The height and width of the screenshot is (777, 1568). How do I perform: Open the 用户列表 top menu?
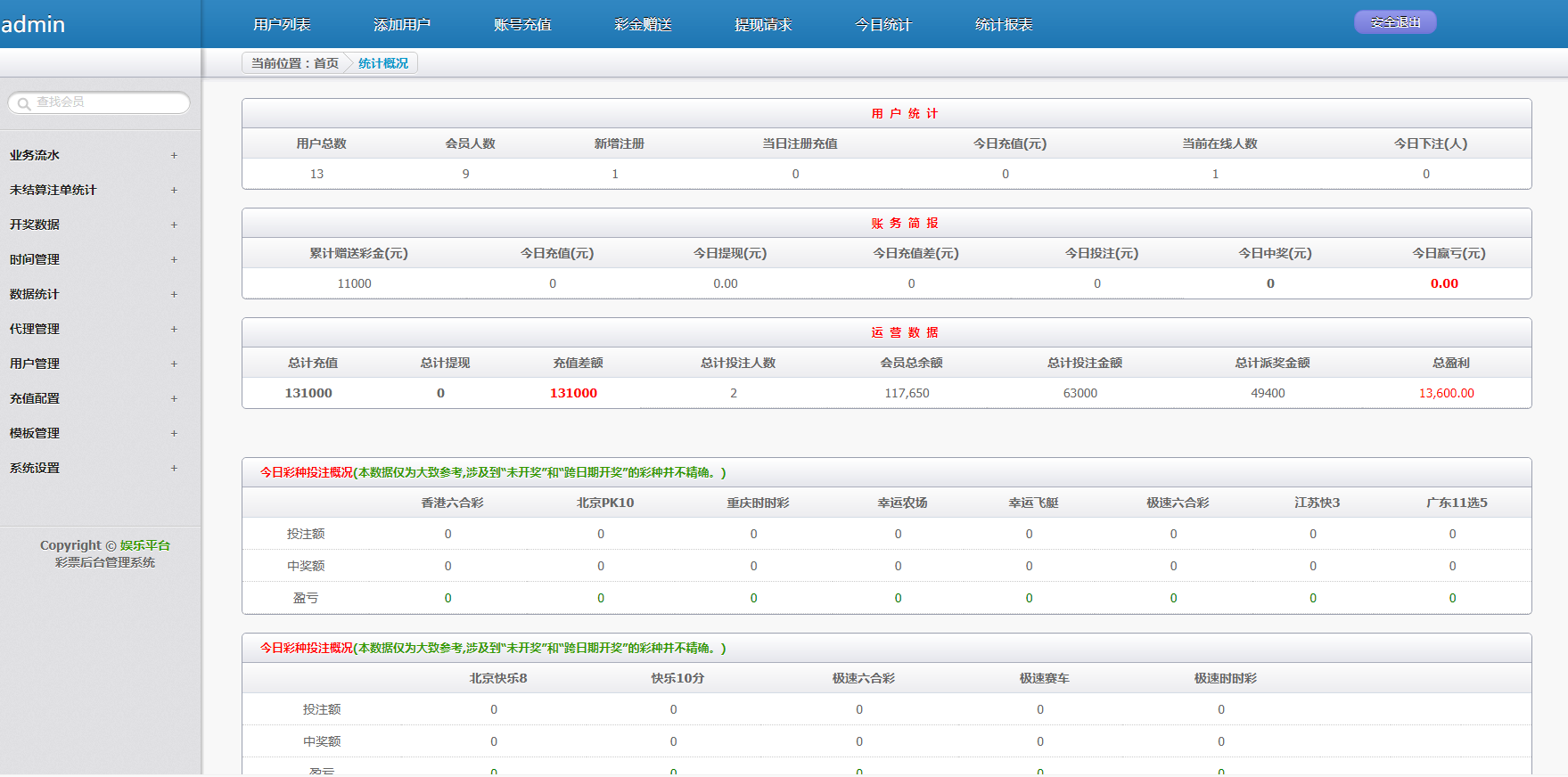(x=282, y=25)
